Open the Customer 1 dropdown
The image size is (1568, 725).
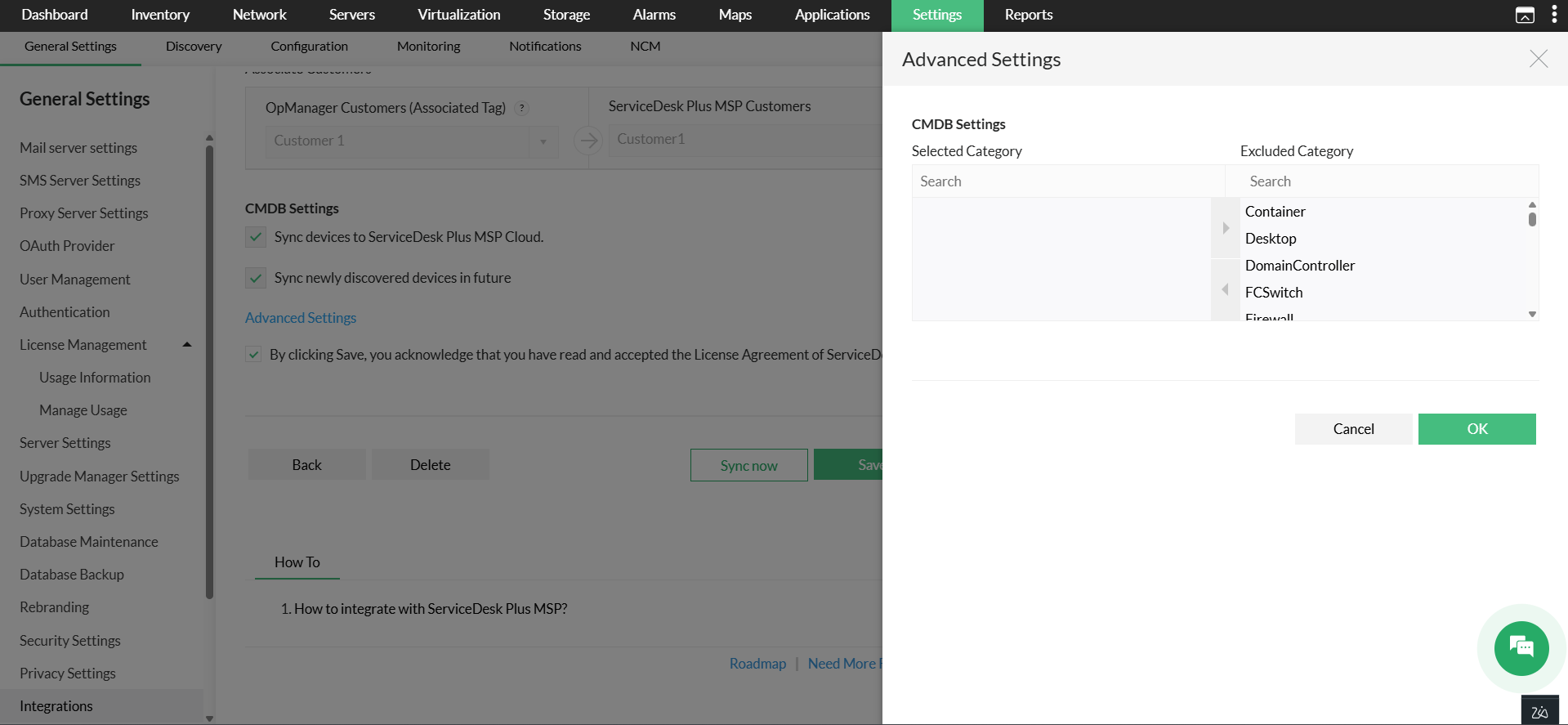[543, 141]
